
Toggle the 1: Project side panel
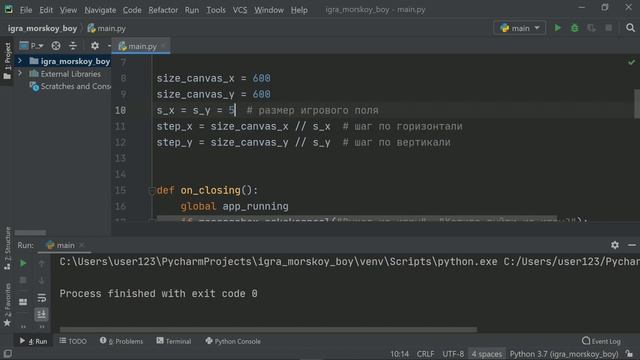point(7,61)
